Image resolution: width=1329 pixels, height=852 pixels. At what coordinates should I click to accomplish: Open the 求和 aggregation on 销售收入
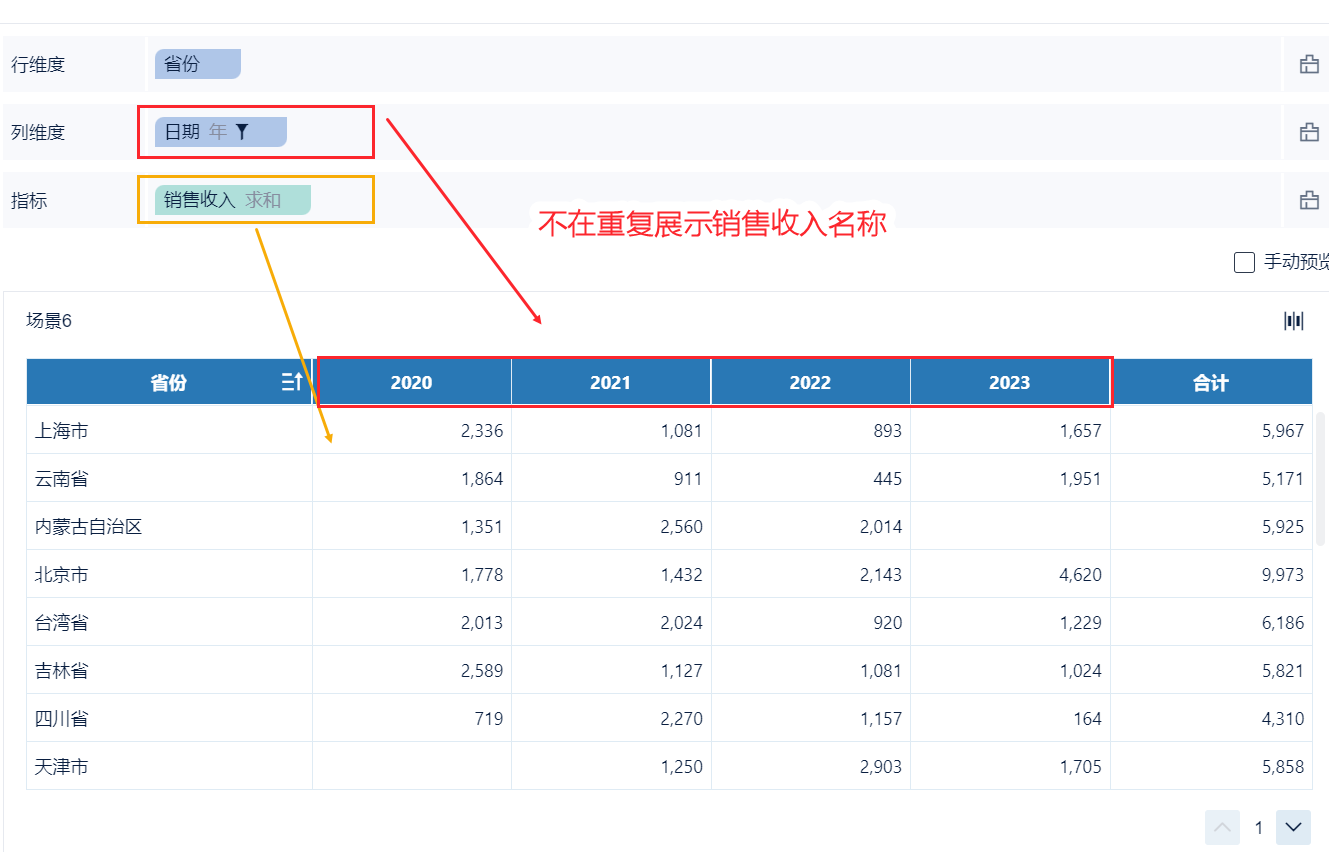point(263,200)
